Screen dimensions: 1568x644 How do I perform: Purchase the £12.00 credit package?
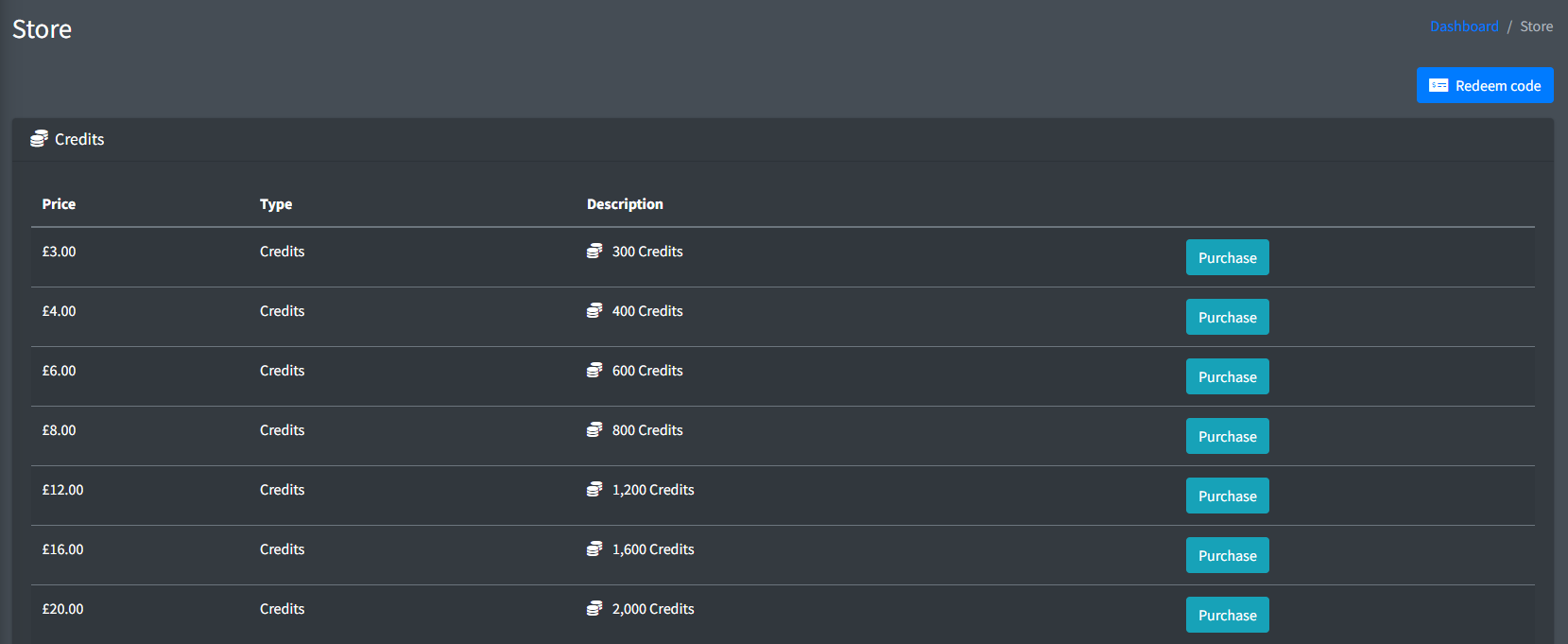(1227, 496)
